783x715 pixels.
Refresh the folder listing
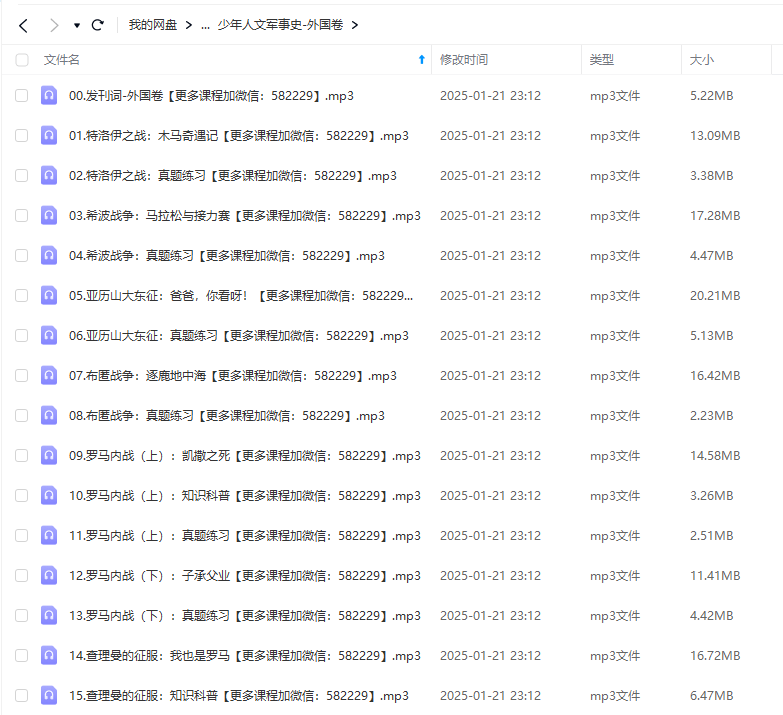click(98, 25)
